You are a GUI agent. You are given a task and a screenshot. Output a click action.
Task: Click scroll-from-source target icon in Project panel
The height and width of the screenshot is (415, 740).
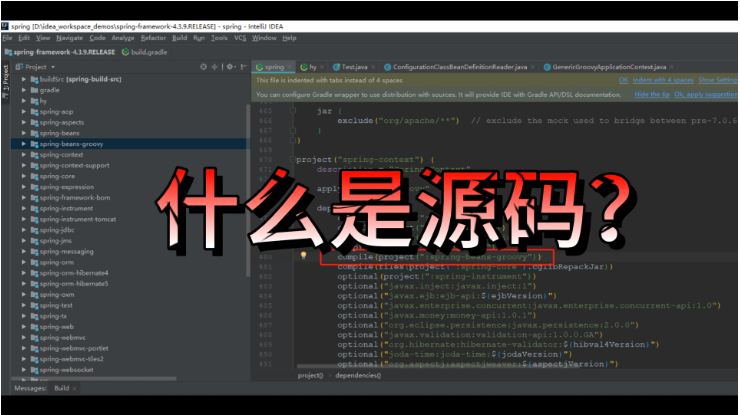pos(203,67)
